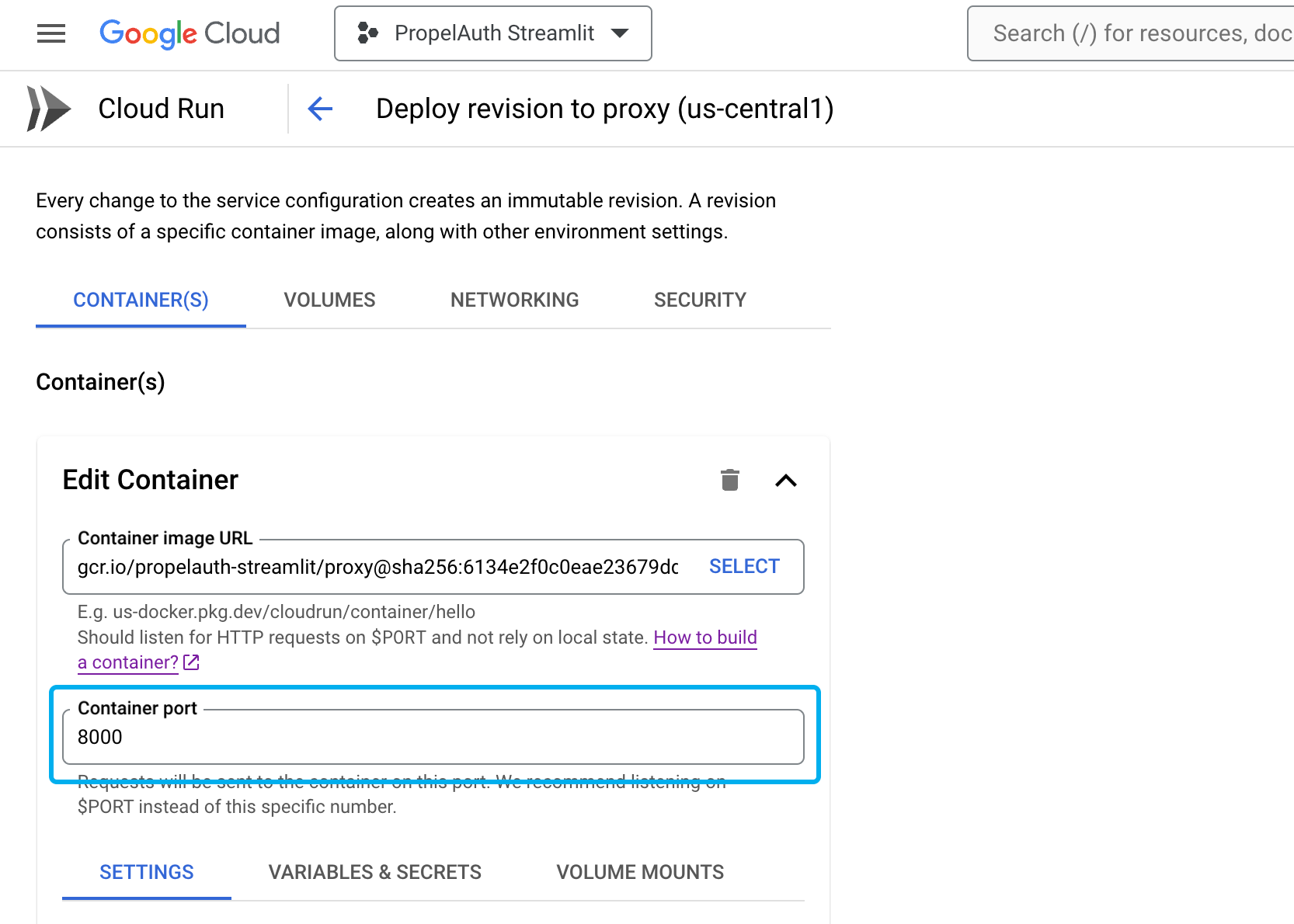Click SELECT to choose container image
This screenshot has height=924, width=1294.
744,567
